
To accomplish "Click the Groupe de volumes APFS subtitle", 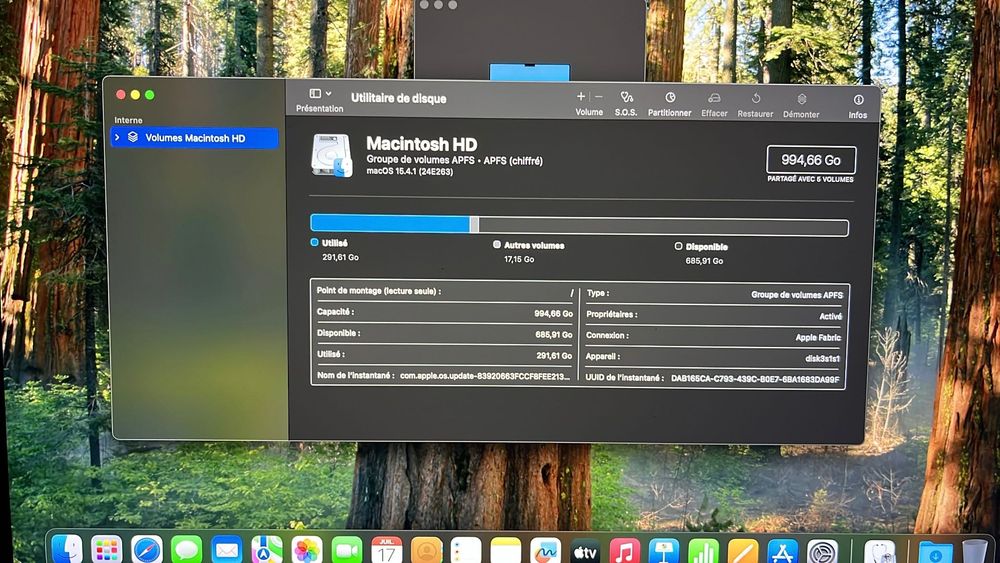I will 454,161.
